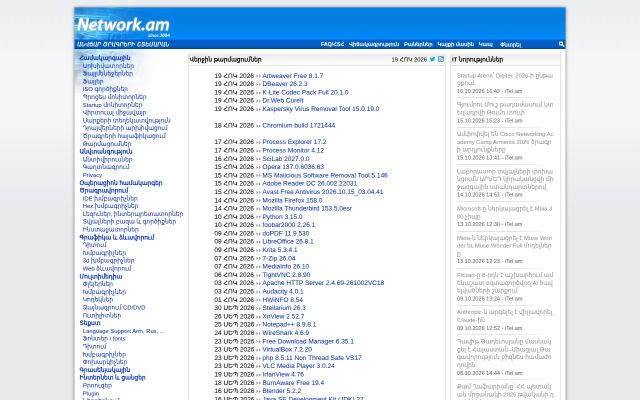Open Language Support Arm, Rus sidebar link
Screen dimensions: 640x400
click(124, 331)
